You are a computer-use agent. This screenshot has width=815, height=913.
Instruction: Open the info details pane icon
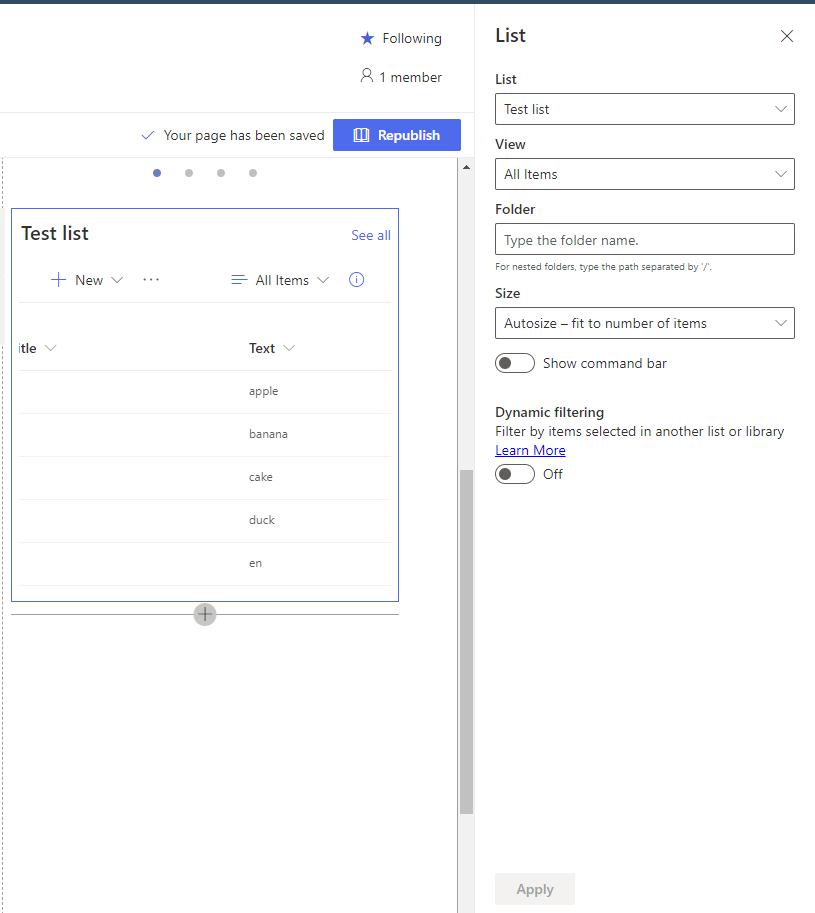[356, 280]
